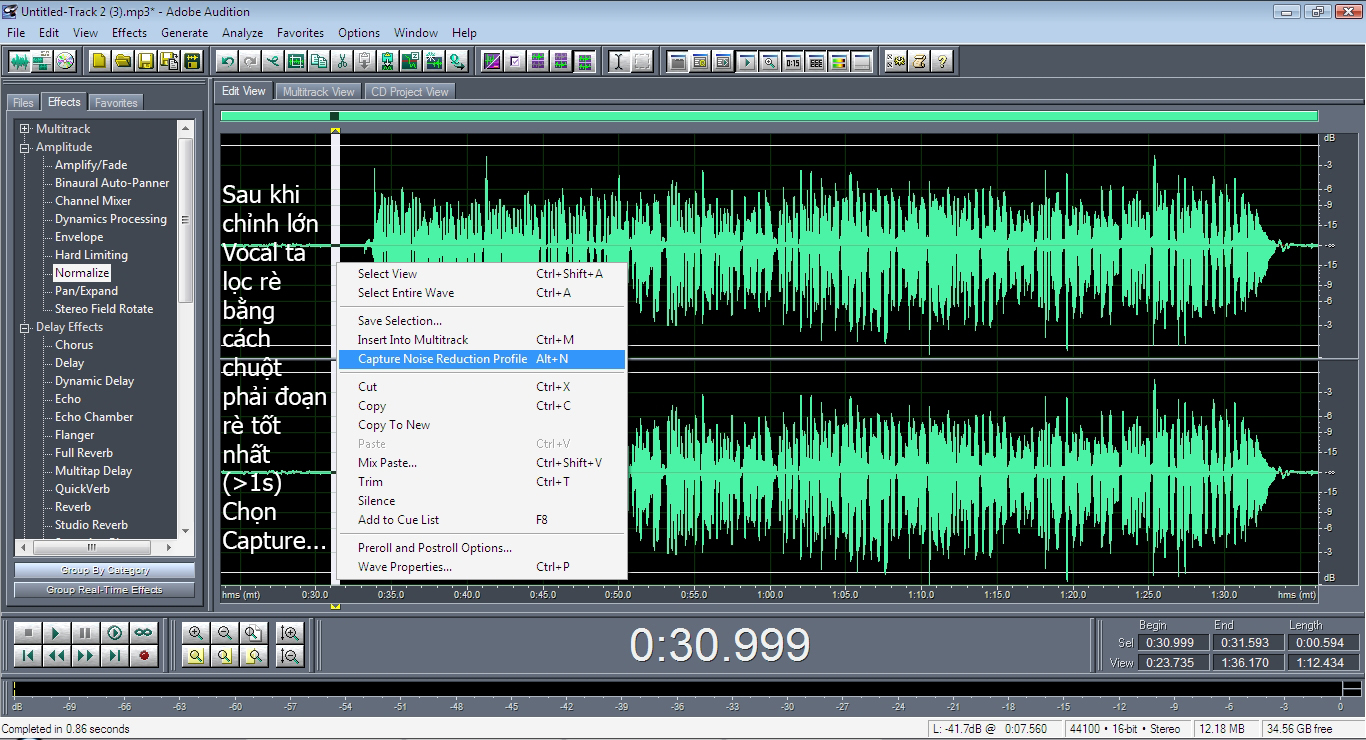
Task: Select the Echo Chamber effect
Action: [x=94, y=417]
